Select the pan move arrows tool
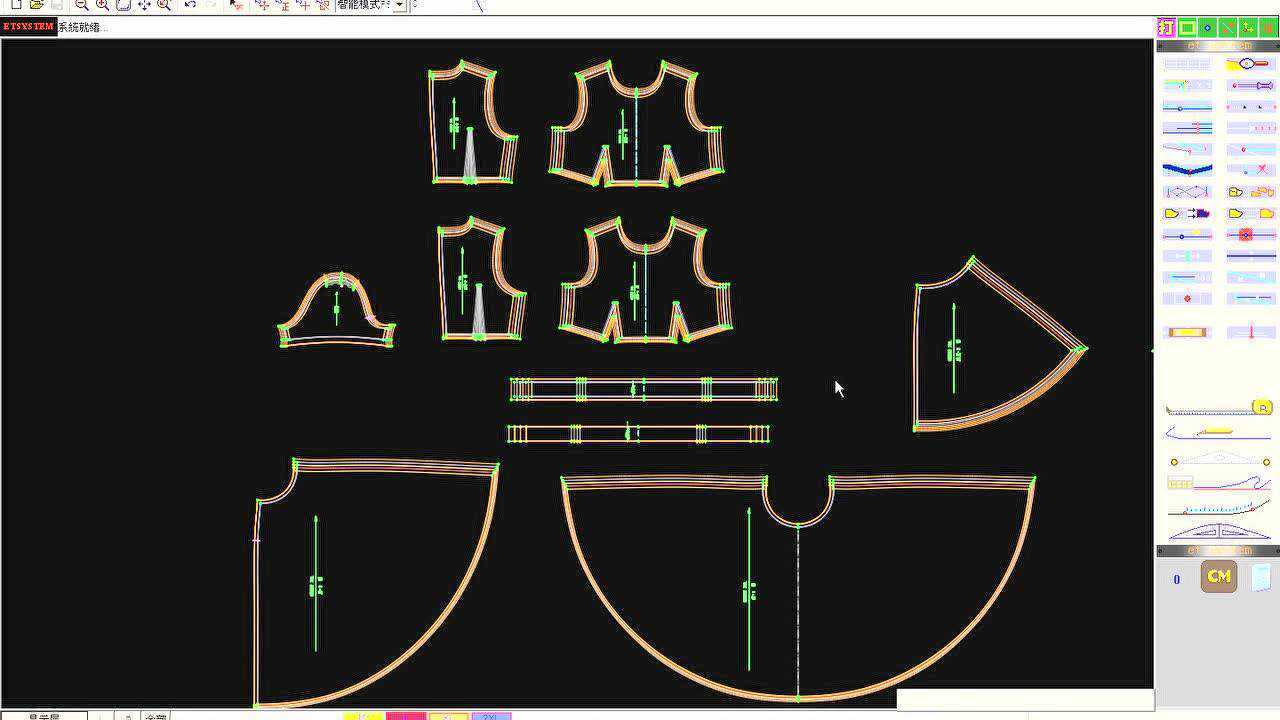 144,5
